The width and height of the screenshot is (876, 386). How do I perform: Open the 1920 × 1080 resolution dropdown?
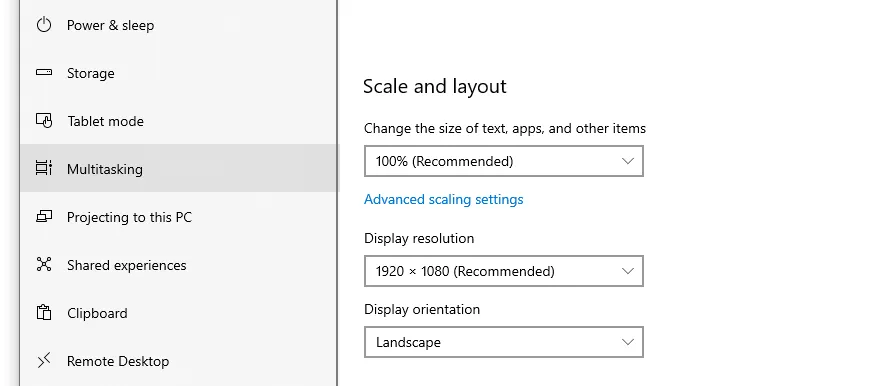pos(503,271)
